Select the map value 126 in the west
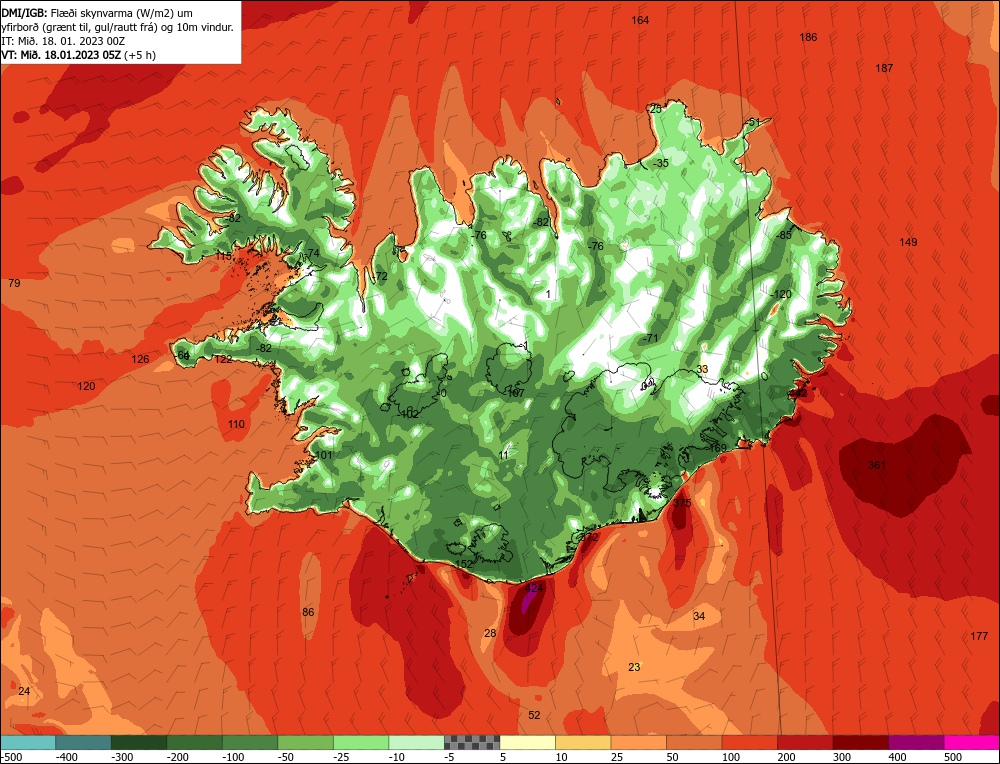 pos(140,359)
